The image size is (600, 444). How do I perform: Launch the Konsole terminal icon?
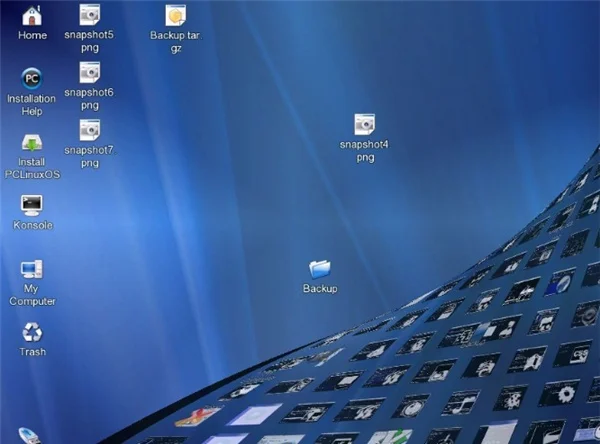pos(32,205)
